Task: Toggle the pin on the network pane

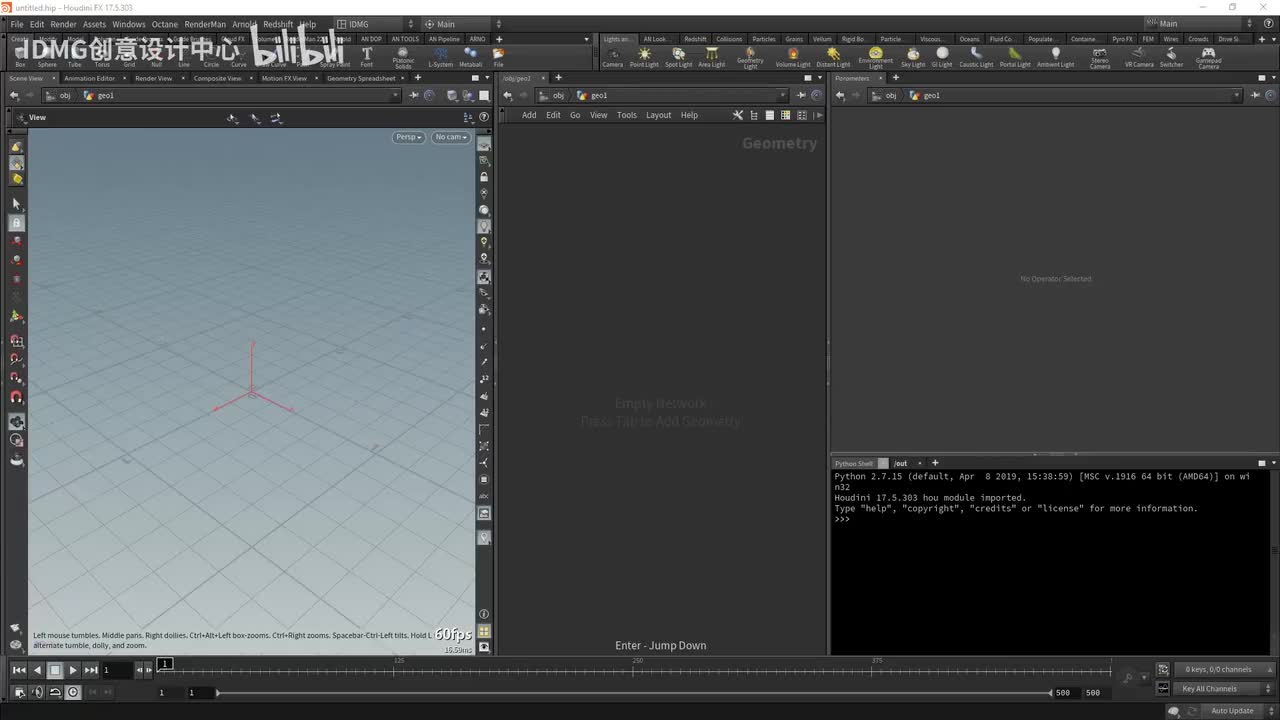Action: (x=800, y=95)
